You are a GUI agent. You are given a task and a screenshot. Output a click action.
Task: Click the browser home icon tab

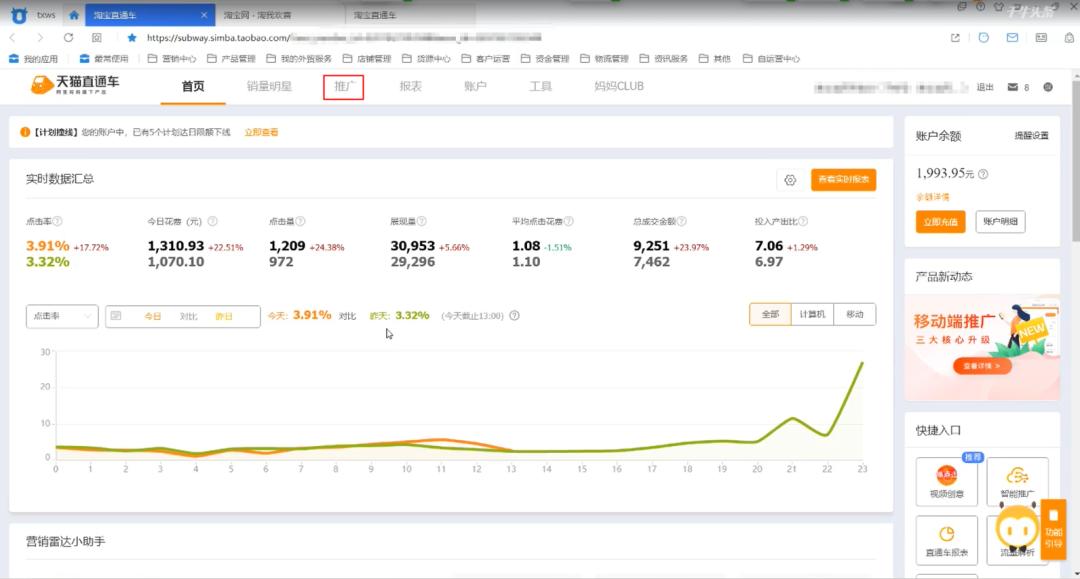(74, 16)
